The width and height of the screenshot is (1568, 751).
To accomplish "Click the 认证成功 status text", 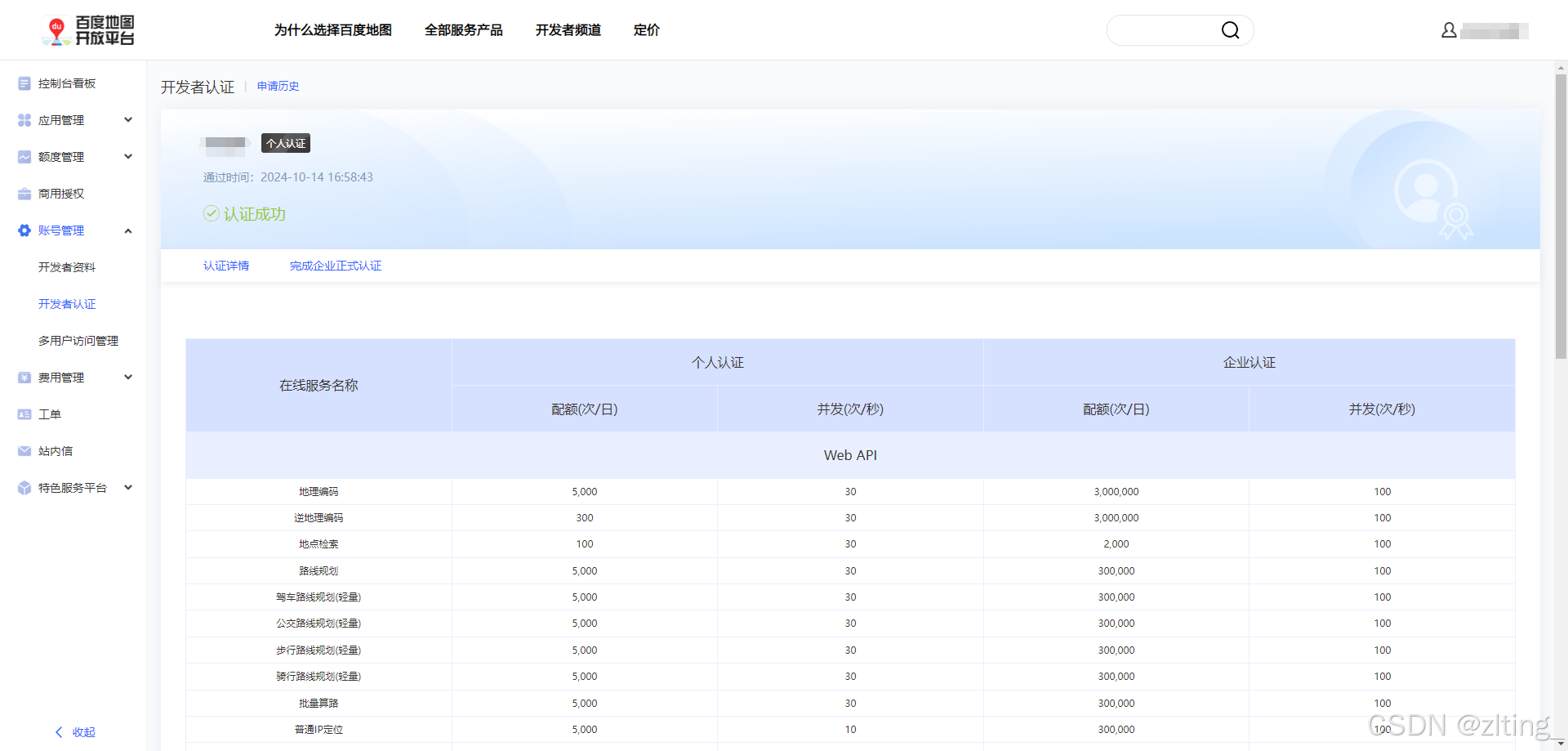I will (x=255, y=214).
